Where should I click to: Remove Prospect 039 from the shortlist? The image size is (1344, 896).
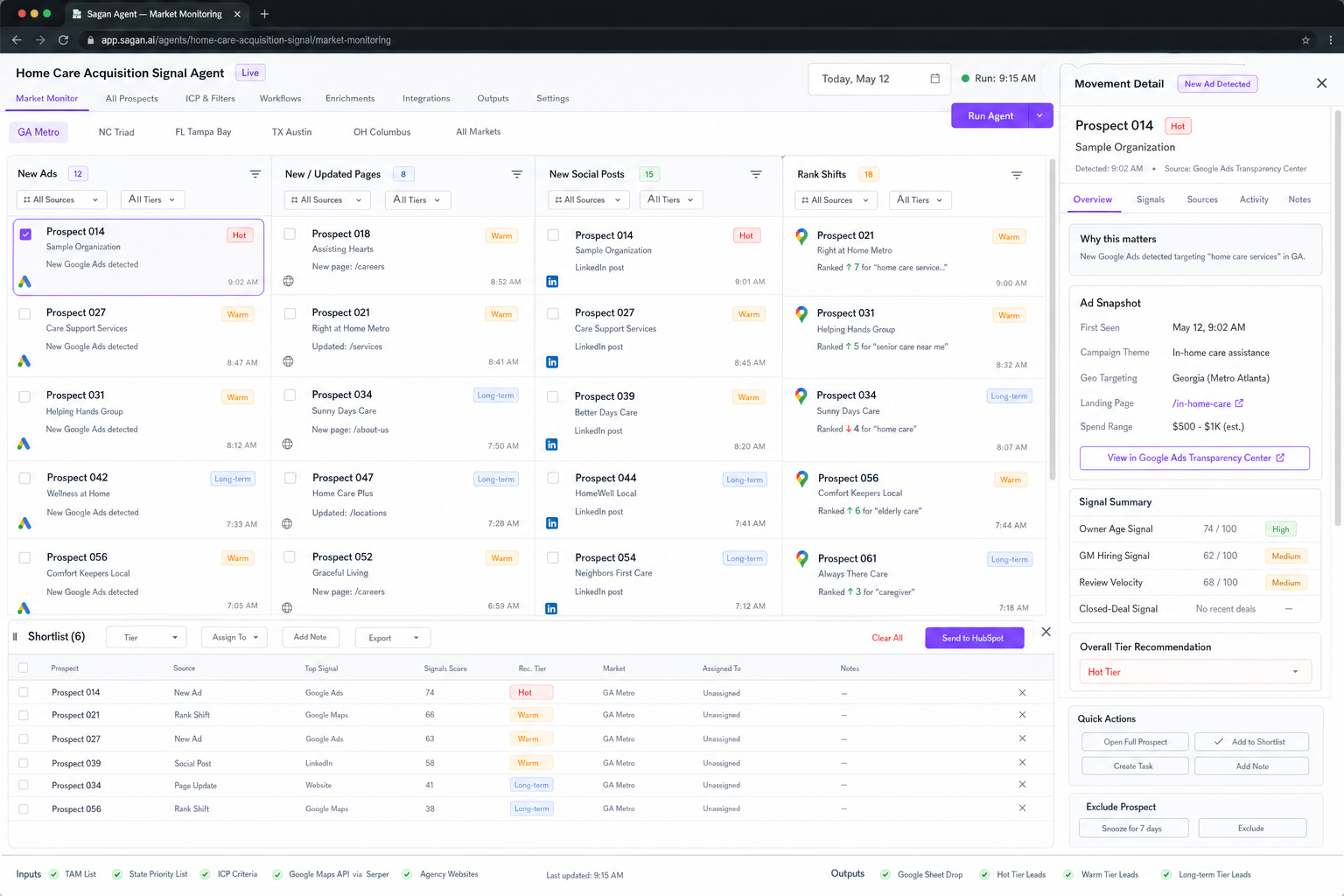tap(1022, 762)
